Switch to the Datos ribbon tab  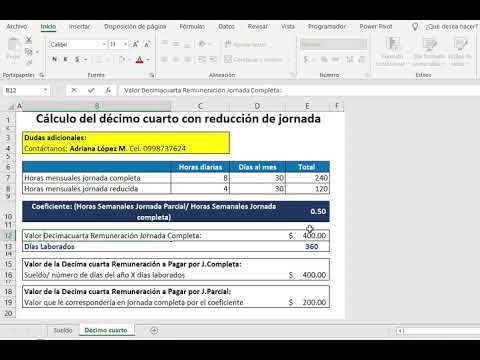(227, 26)
